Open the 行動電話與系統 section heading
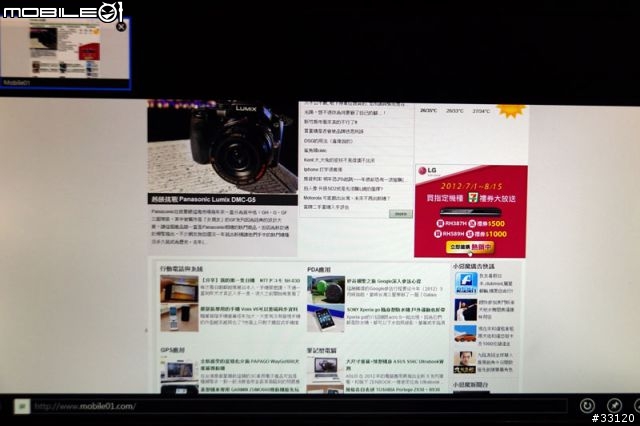The width and height of the screenshot is (640, 426). (181, 269)
